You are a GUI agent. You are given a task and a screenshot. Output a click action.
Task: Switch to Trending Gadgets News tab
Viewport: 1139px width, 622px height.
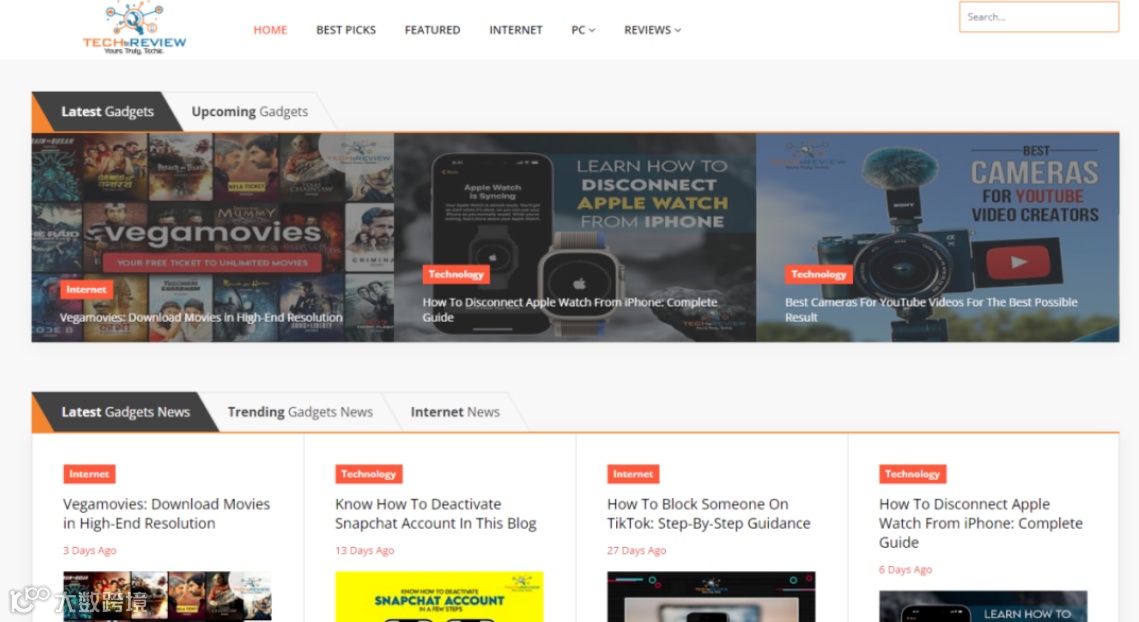pos(300,412)
